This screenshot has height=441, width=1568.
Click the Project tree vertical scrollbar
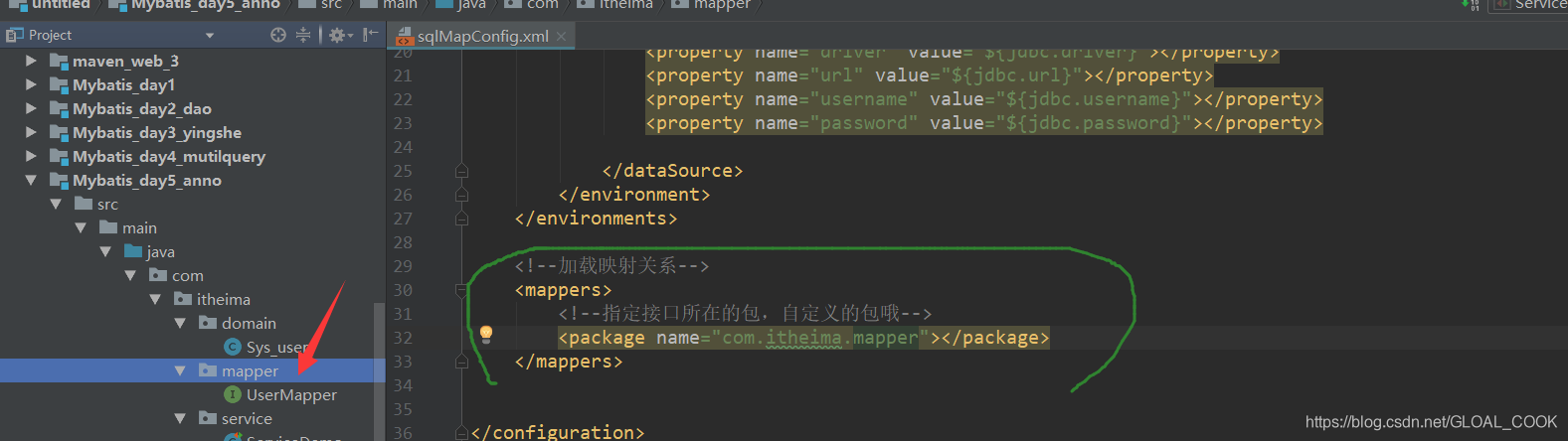point(378,371)
